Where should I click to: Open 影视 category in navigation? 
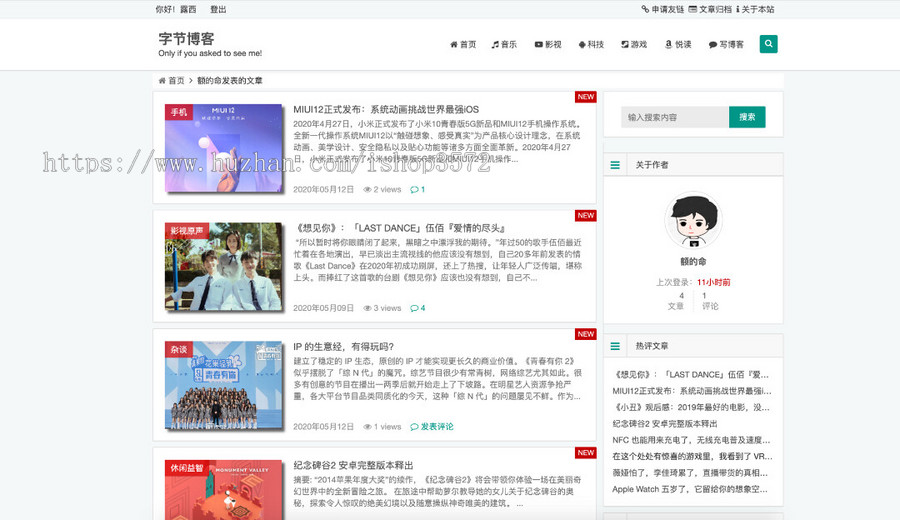click(x=548, y=44)
